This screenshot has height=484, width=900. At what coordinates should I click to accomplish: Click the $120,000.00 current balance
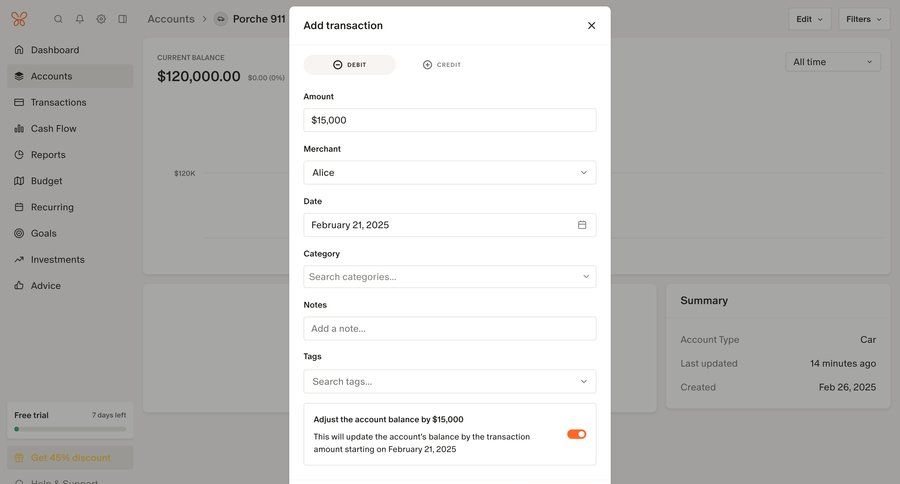pyautogui.click(x=199, y=76)
